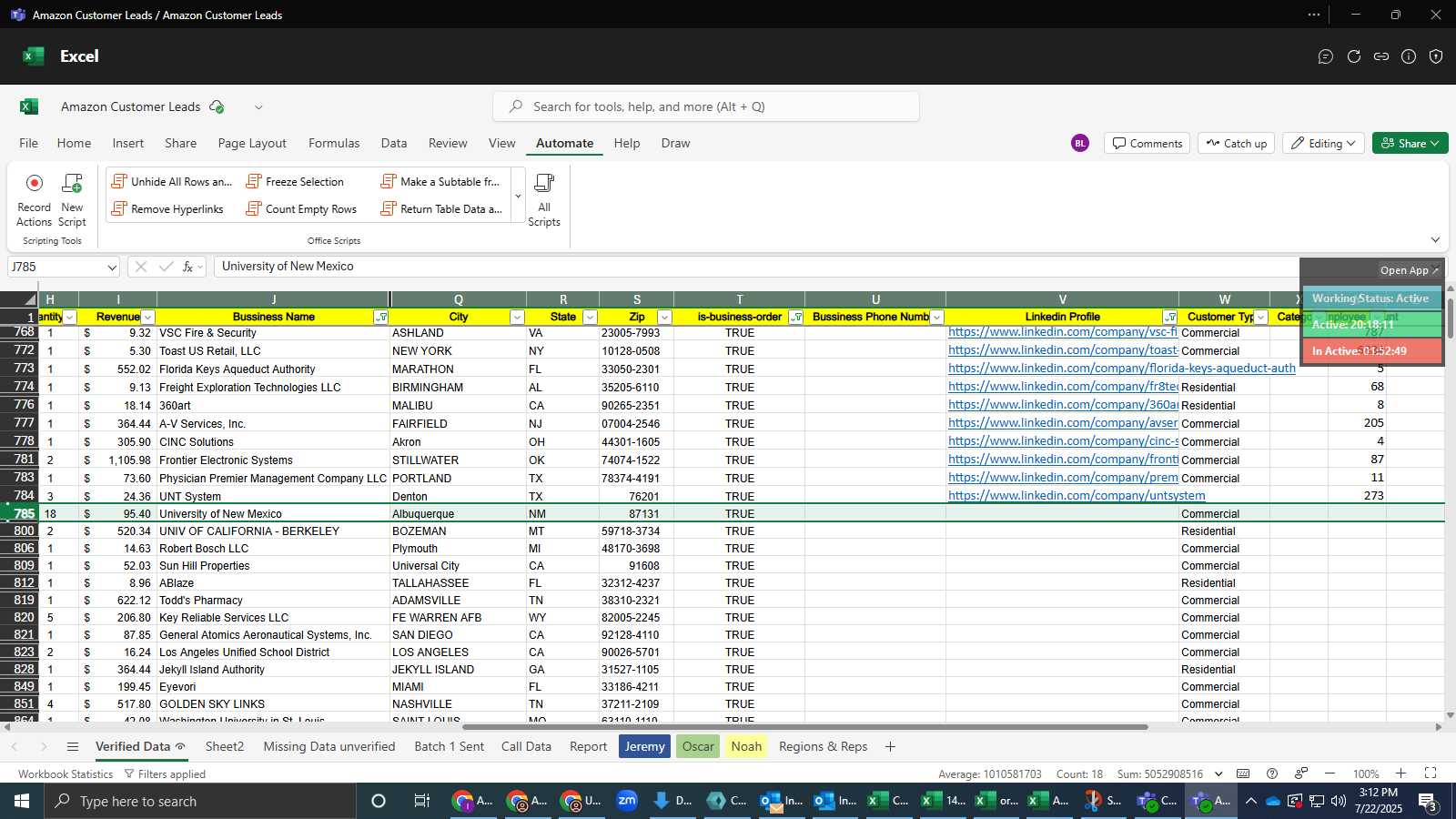Click the Catch up button
Screen dimensions: 1456x819
coord(1236,143)
